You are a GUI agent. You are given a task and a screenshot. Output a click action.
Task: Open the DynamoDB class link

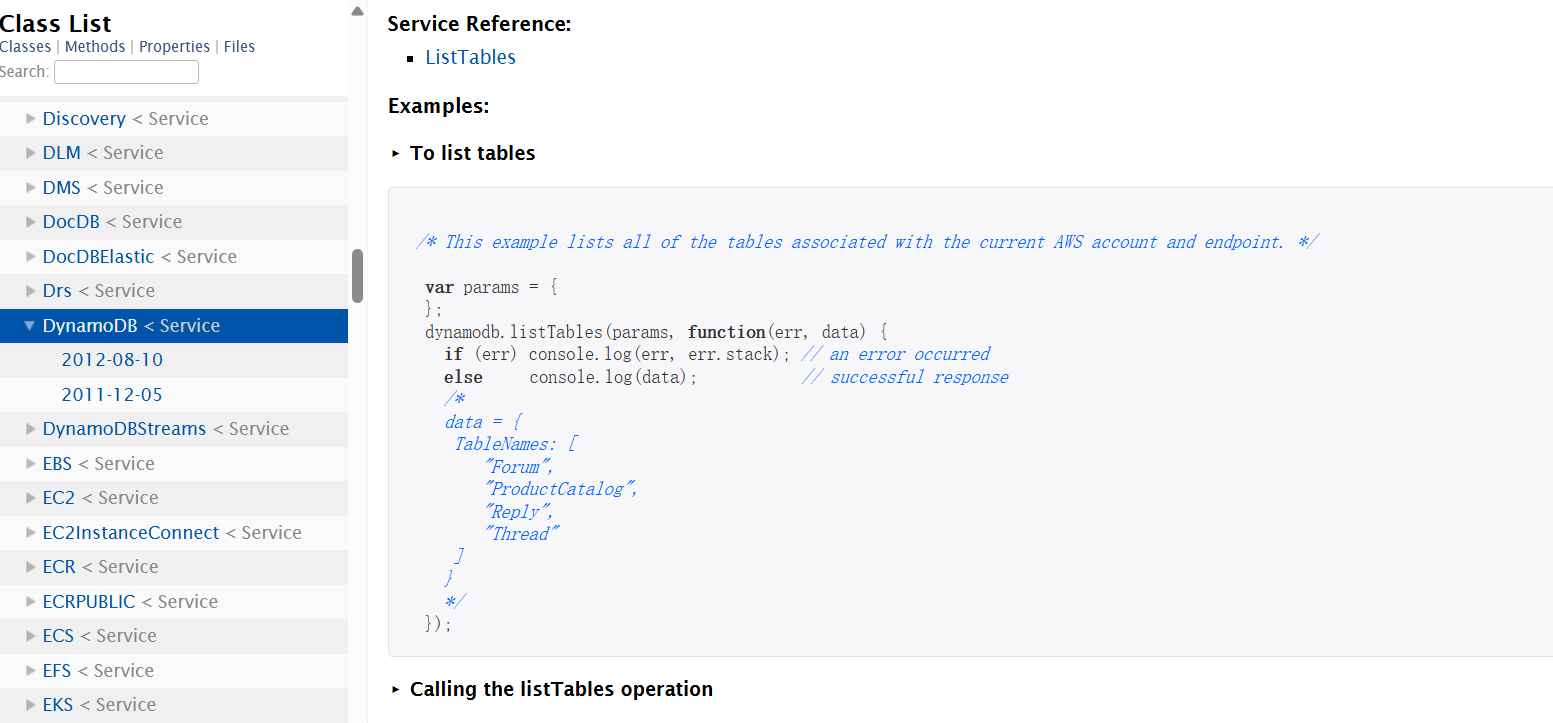(x=90, y=326)
